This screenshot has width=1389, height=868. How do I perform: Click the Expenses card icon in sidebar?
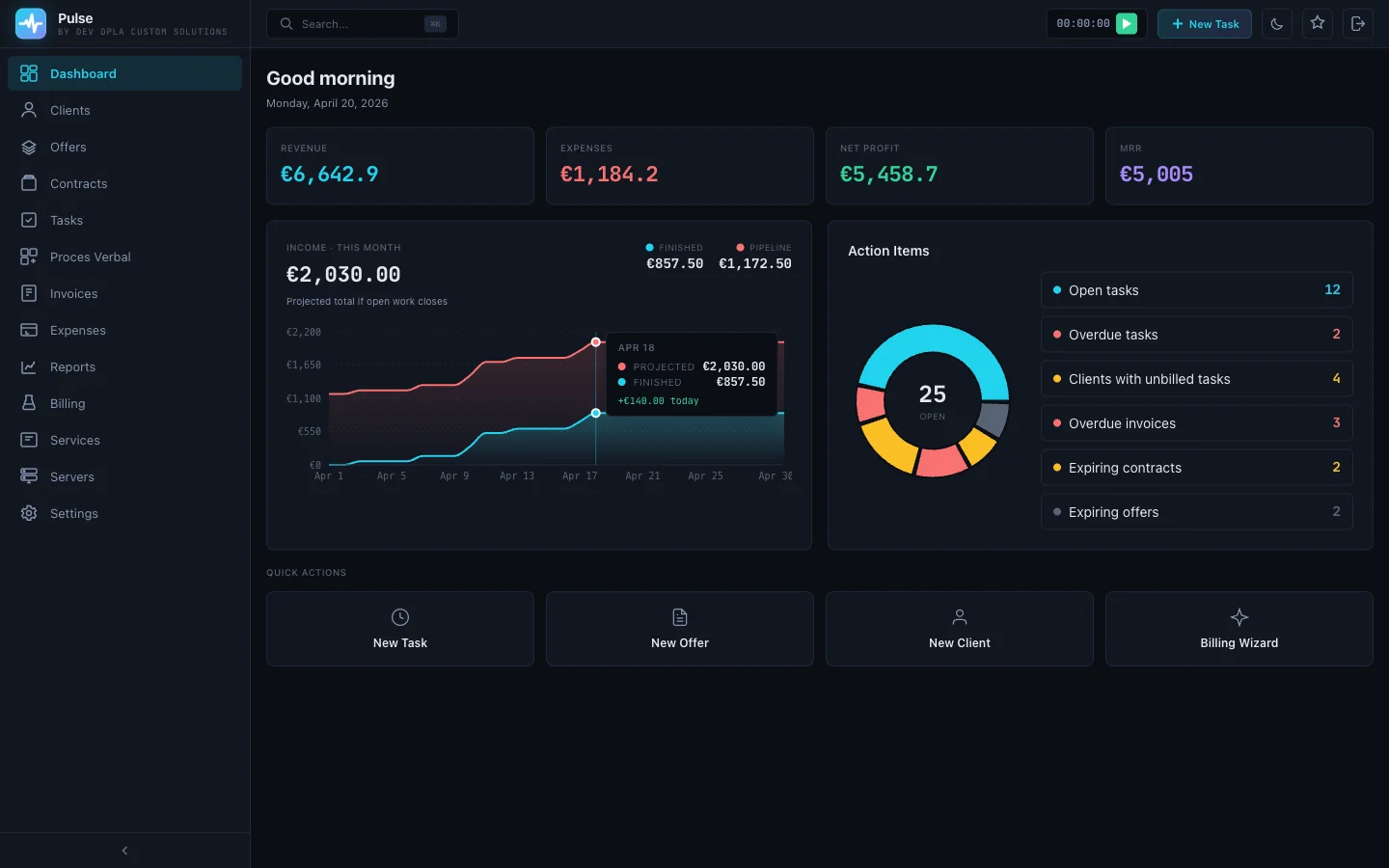tap(29, 330)
